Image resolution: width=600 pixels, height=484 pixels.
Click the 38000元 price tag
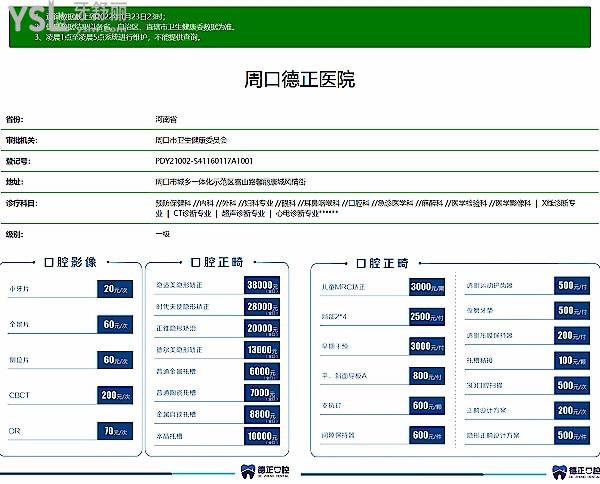click(262, 285)
